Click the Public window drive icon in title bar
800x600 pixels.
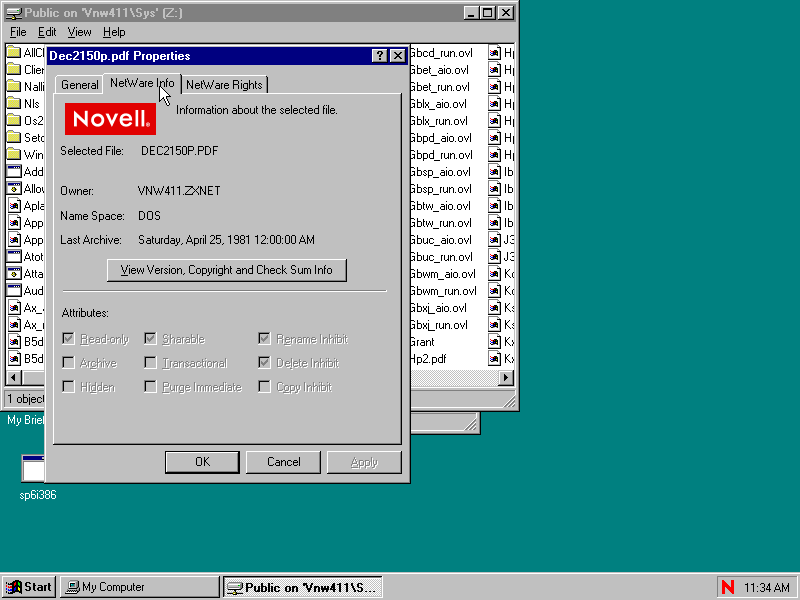[x=14, y=13]
